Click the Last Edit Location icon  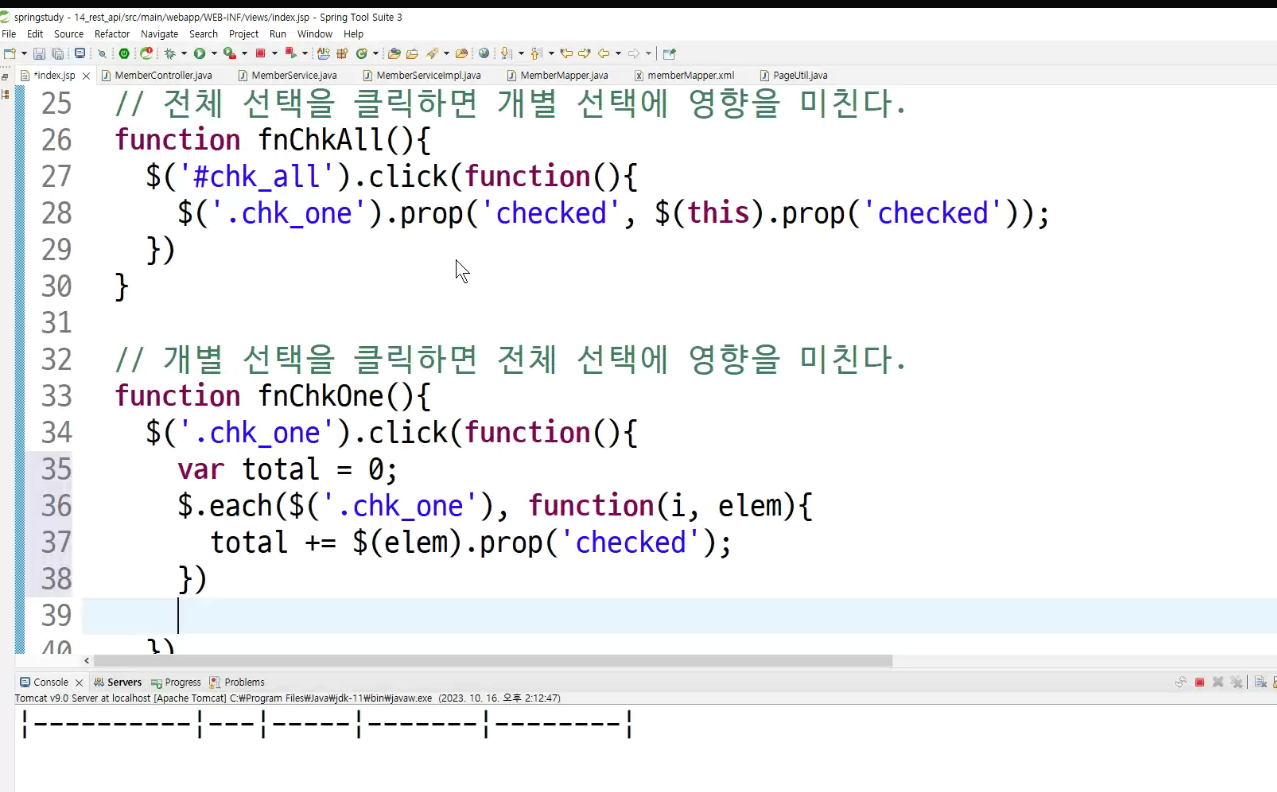point(566,53)
